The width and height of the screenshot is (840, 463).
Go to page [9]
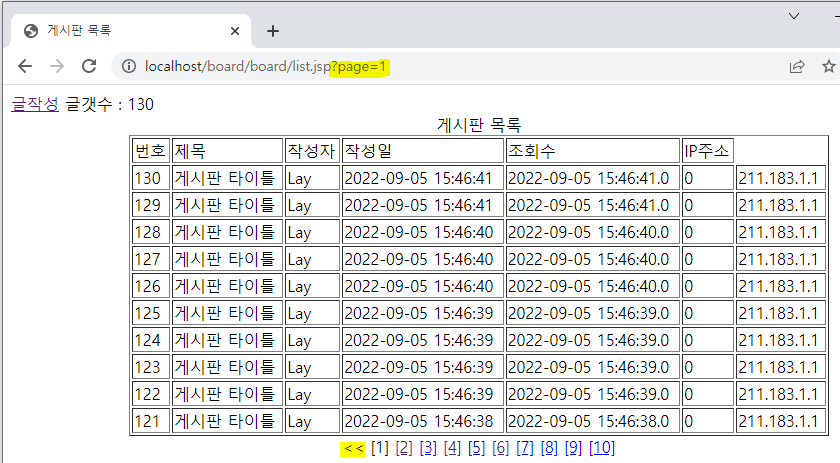tap(573, 448)
